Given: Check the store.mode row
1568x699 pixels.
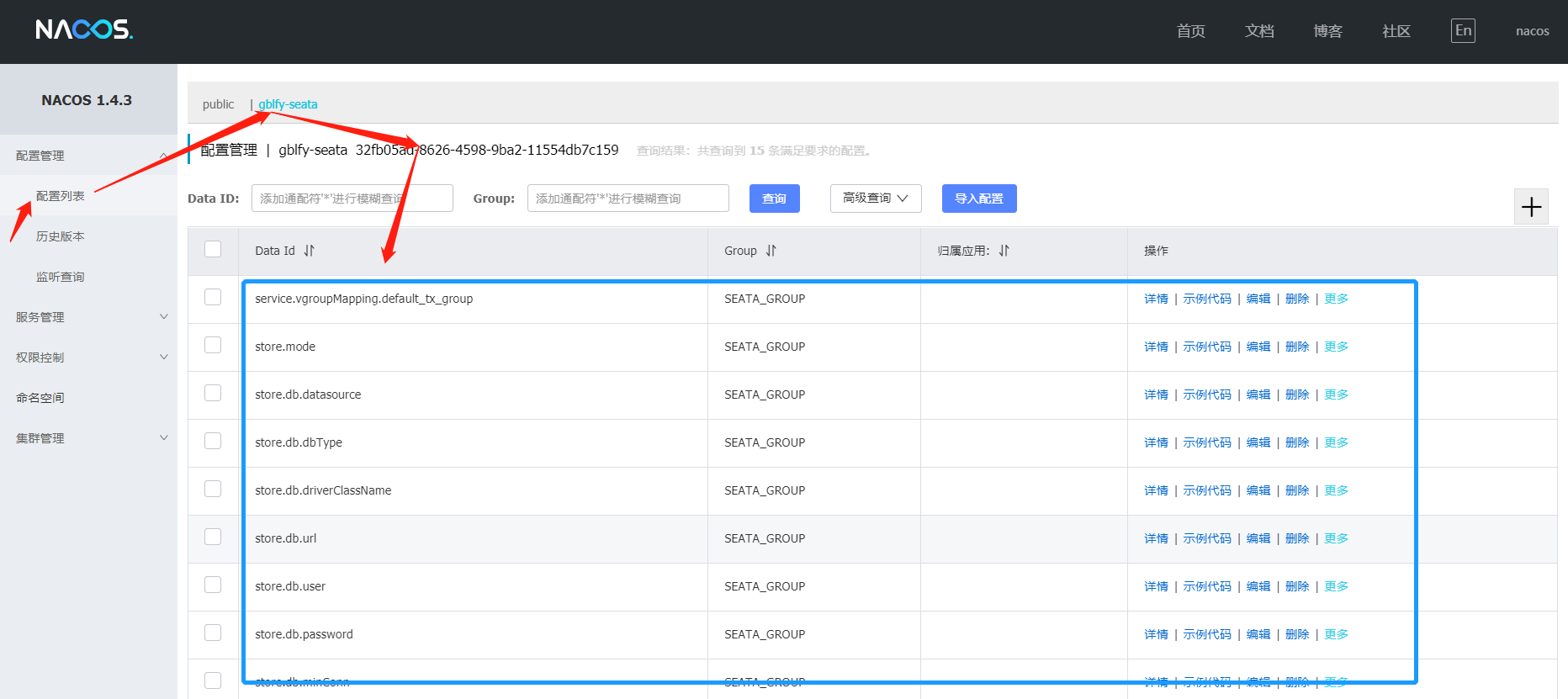Looking at the screenshot, I should 213,345.
